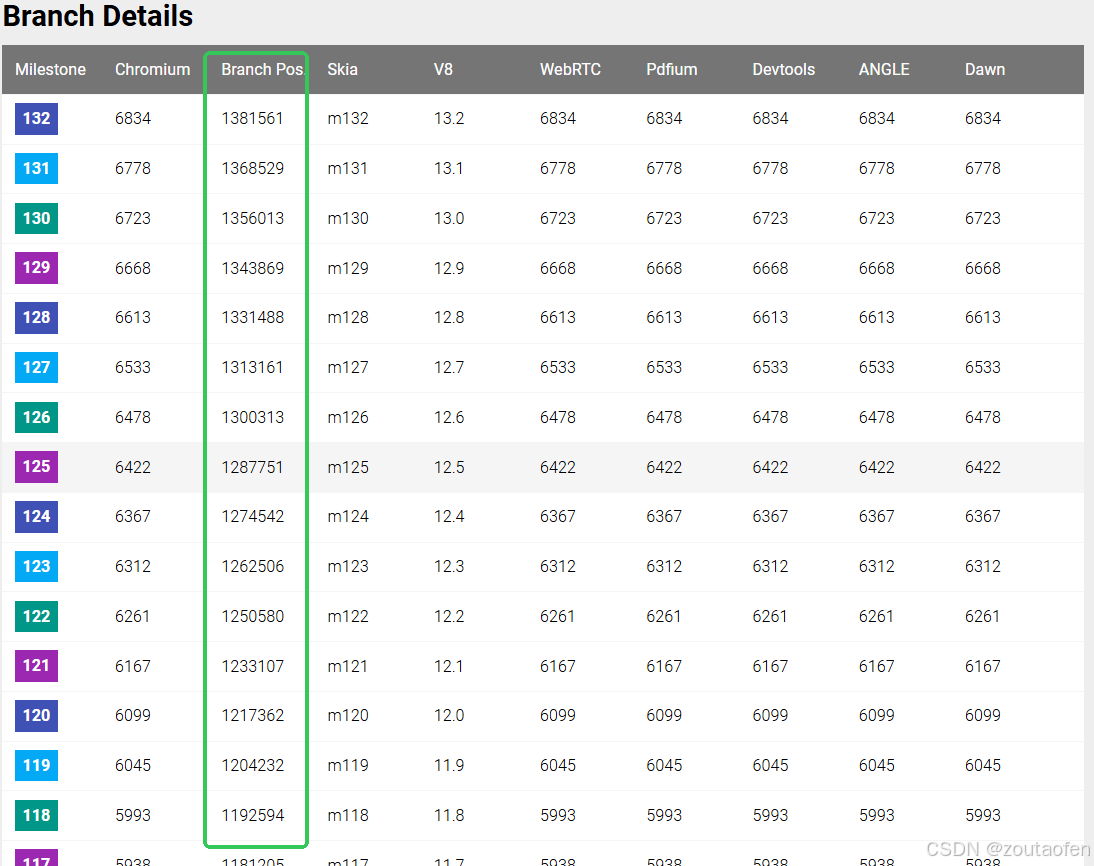Select branch position 1233107
This screenshot has width=1094, height=866.
252,666
